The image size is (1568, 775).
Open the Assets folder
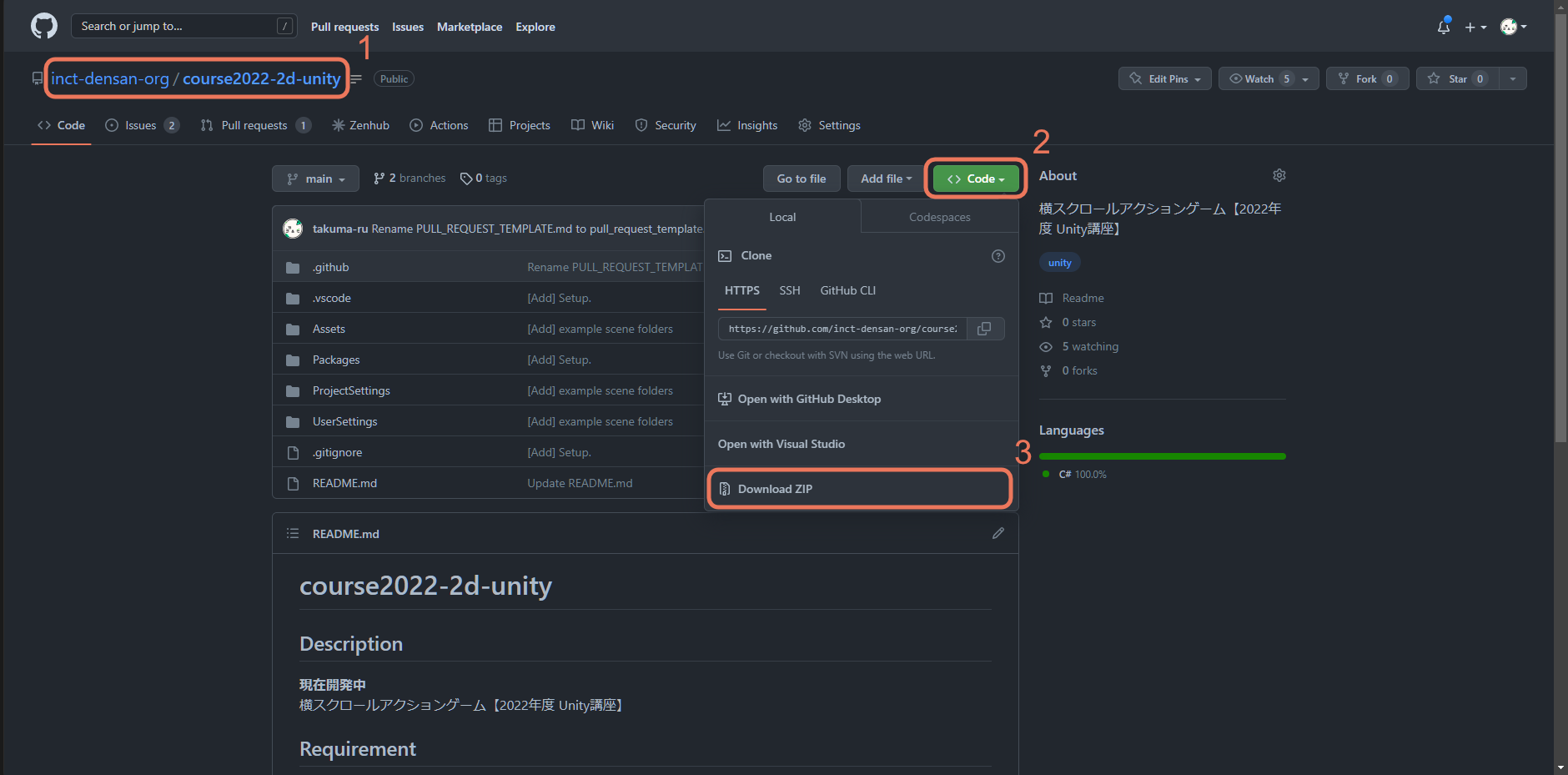tap(329, 329)
